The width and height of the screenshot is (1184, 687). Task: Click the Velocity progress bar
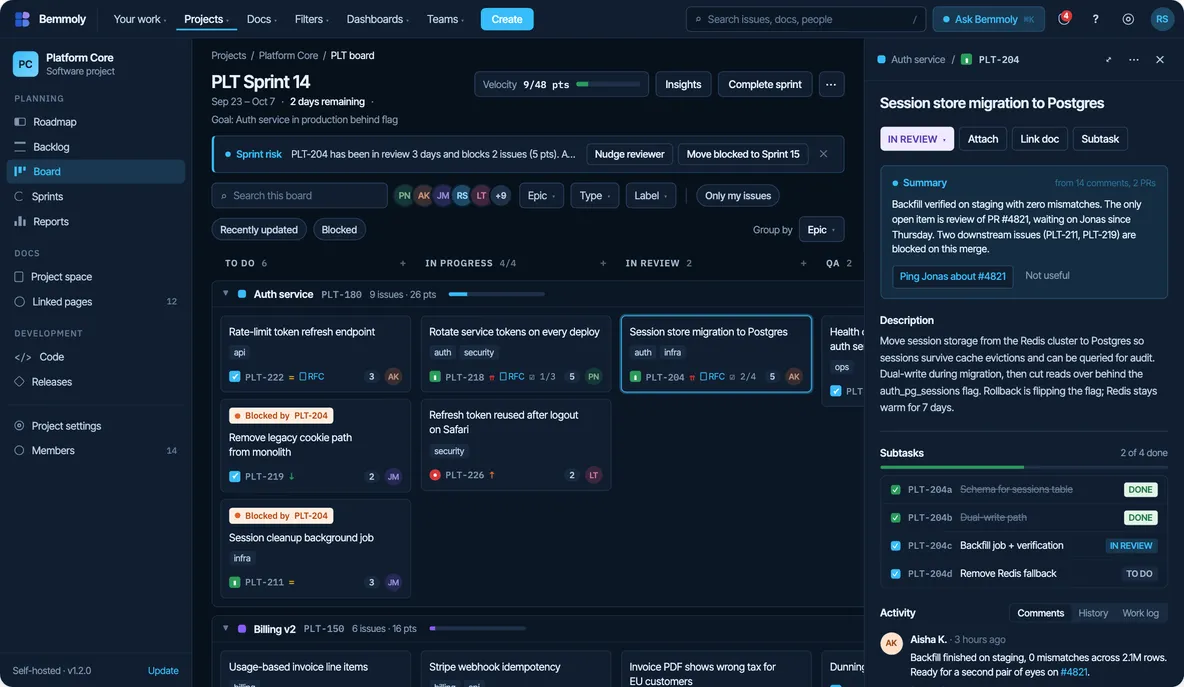608,85
